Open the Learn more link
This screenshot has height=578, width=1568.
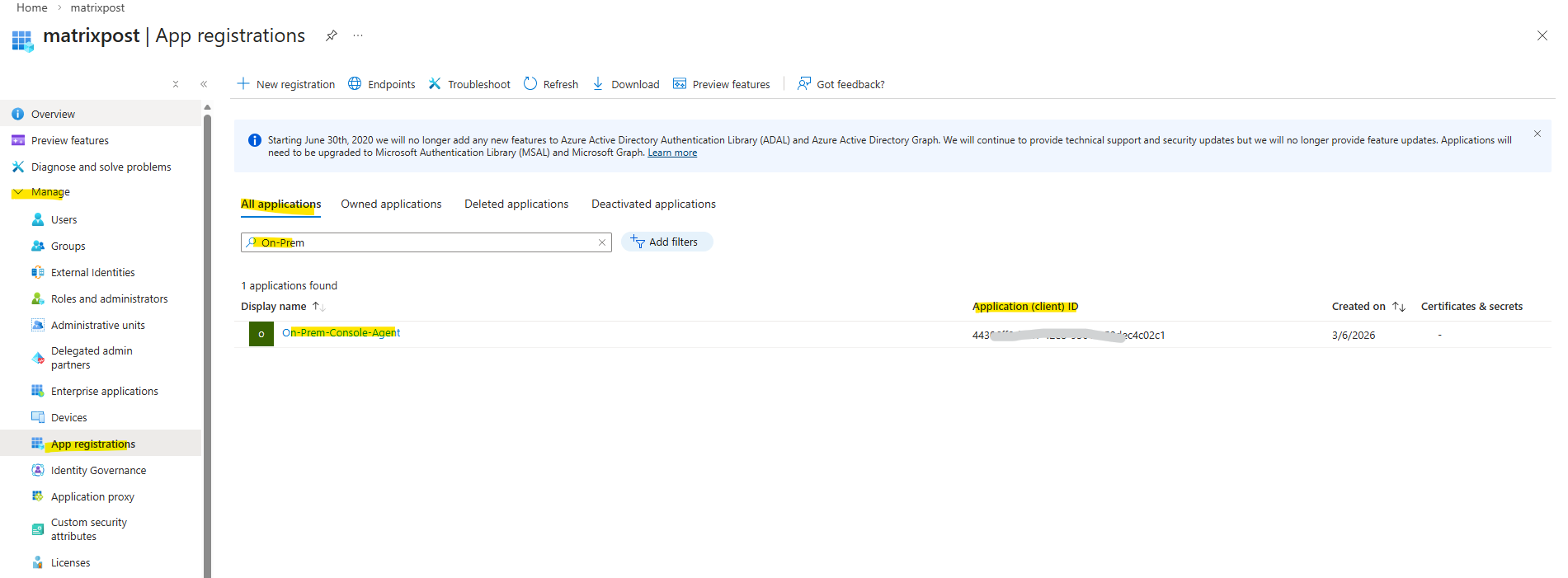[x=672, y=153]
